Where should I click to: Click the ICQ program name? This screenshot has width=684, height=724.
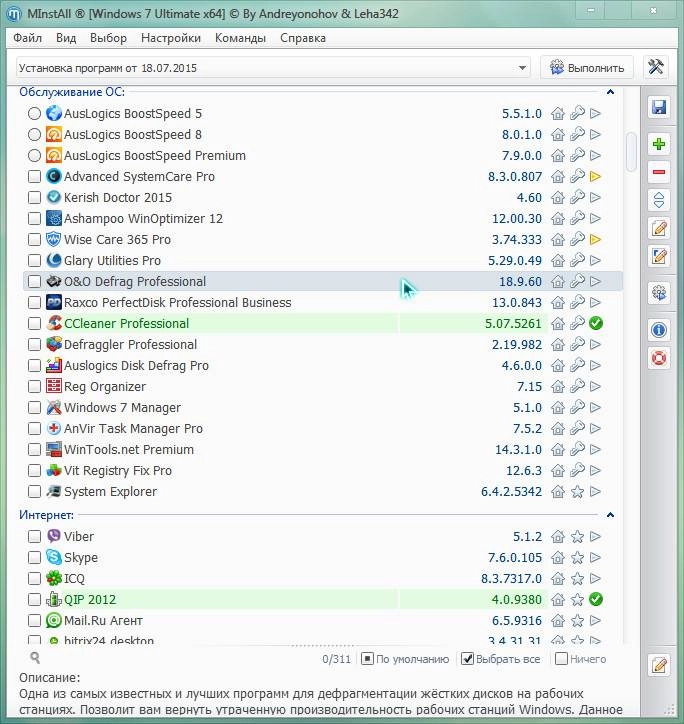(74, 579)
